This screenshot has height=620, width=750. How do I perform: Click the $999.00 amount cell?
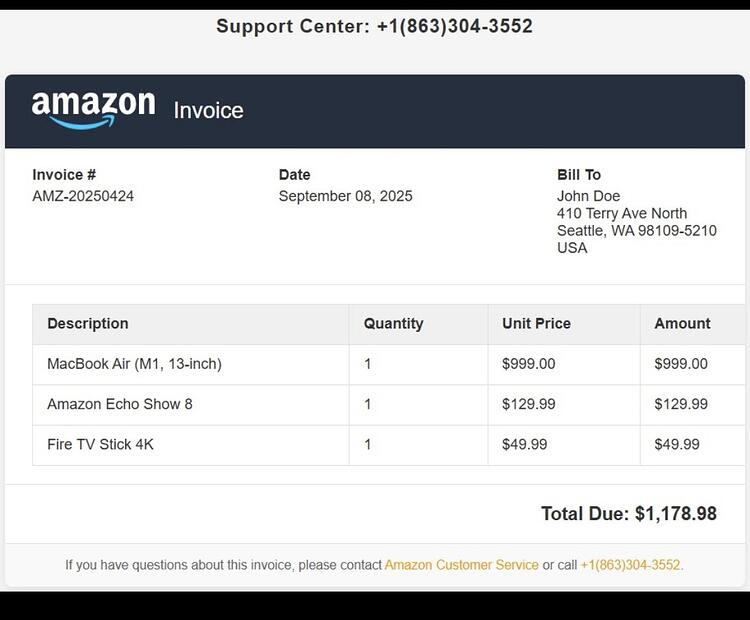pos(693,365)
